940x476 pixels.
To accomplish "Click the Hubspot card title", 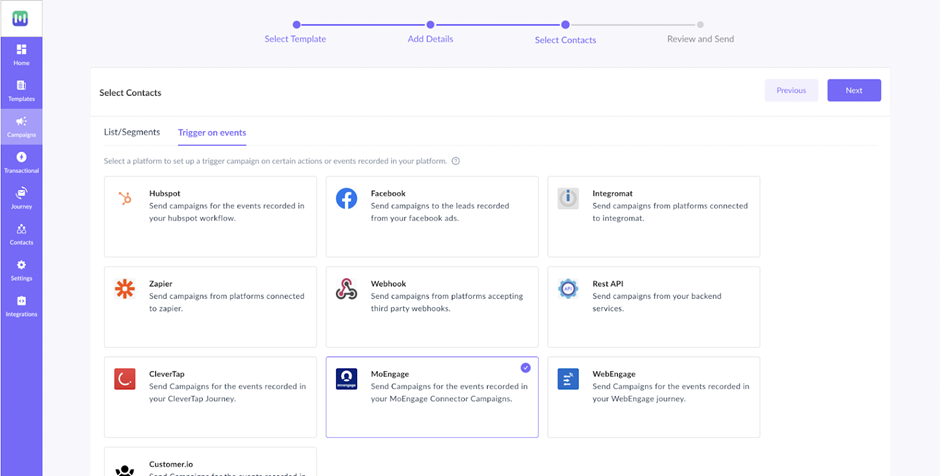I will click(x=164, y=194).
